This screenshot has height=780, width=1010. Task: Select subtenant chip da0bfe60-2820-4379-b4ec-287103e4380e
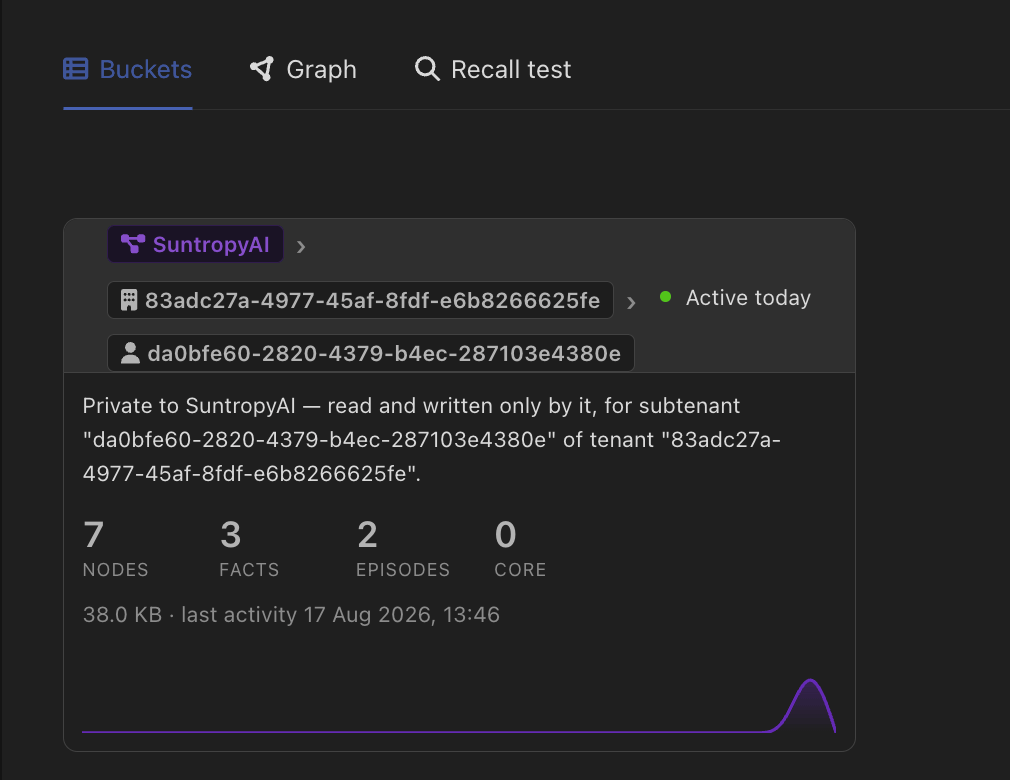coord(371,353)
